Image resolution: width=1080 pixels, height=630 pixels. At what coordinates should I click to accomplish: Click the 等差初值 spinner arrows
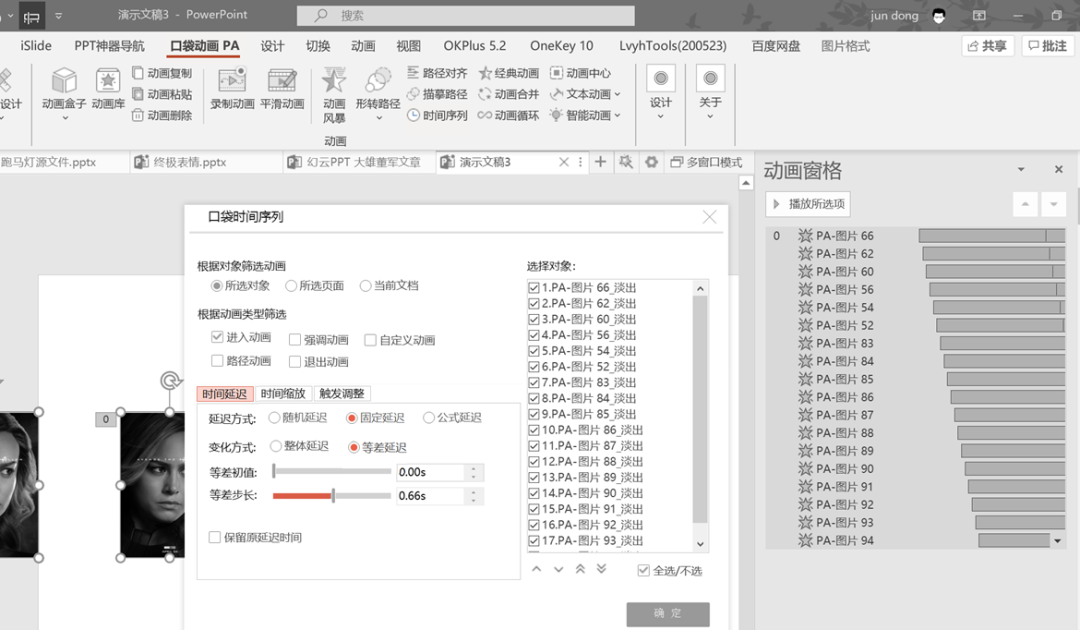474,472
